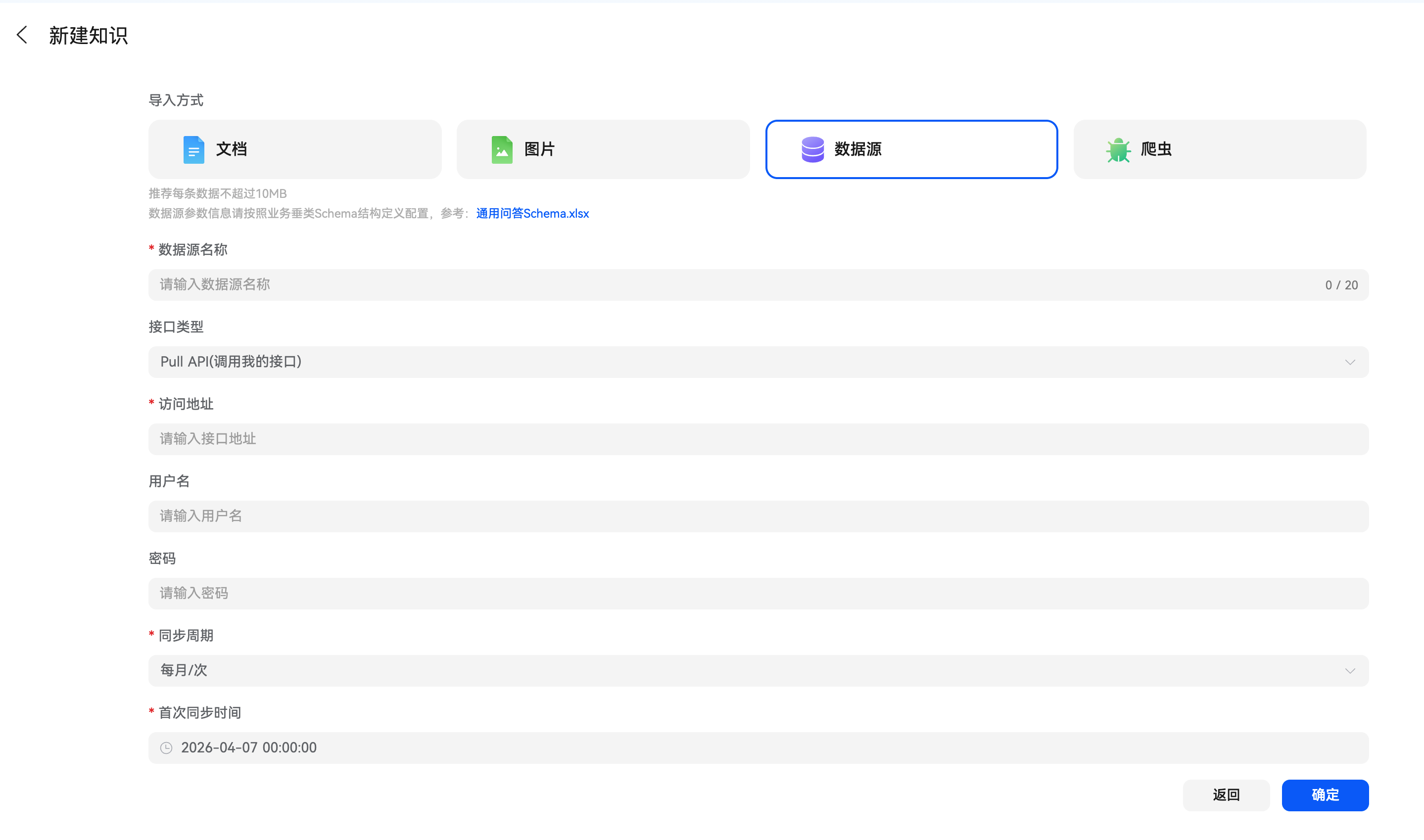
Task: Select the 图片 import card
Action: [x=603, y=149]
